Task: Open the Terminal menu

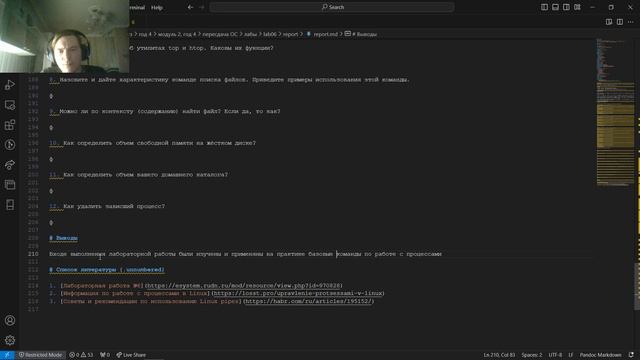Action: (137, 7)
